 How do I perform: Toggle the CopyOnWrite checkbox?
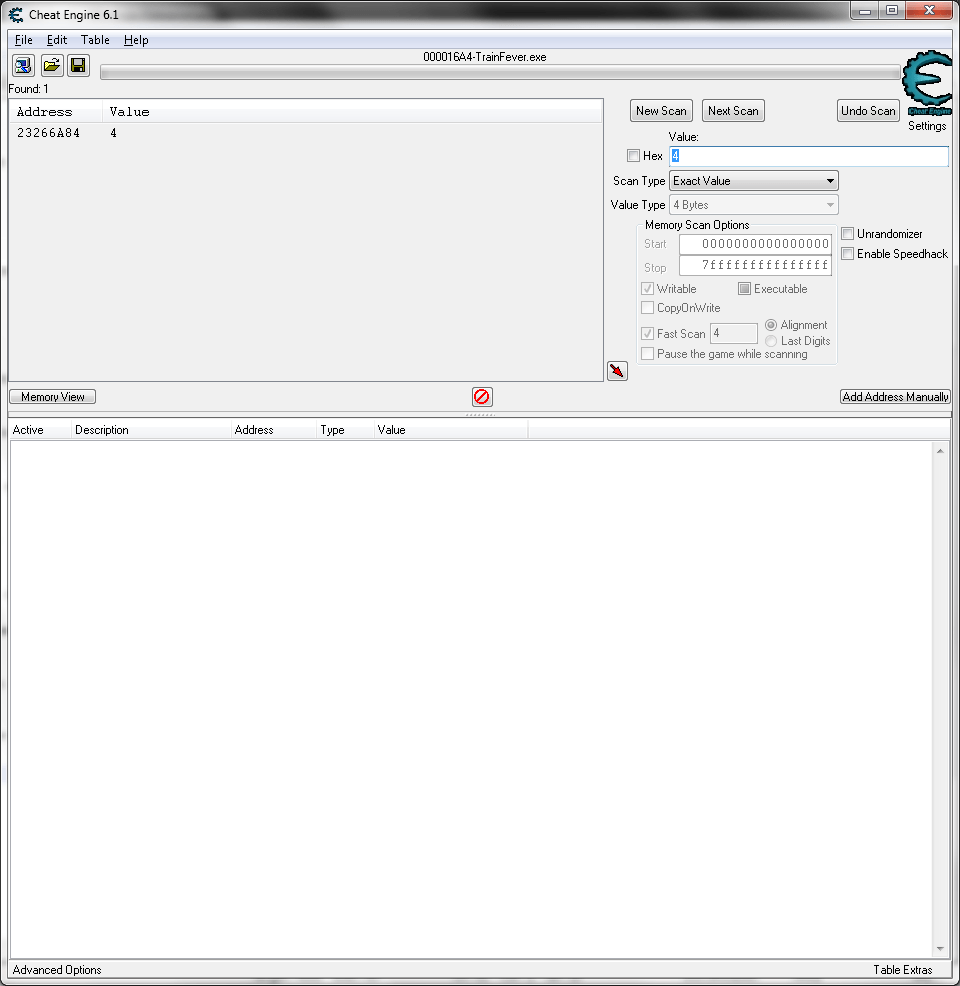648,308
